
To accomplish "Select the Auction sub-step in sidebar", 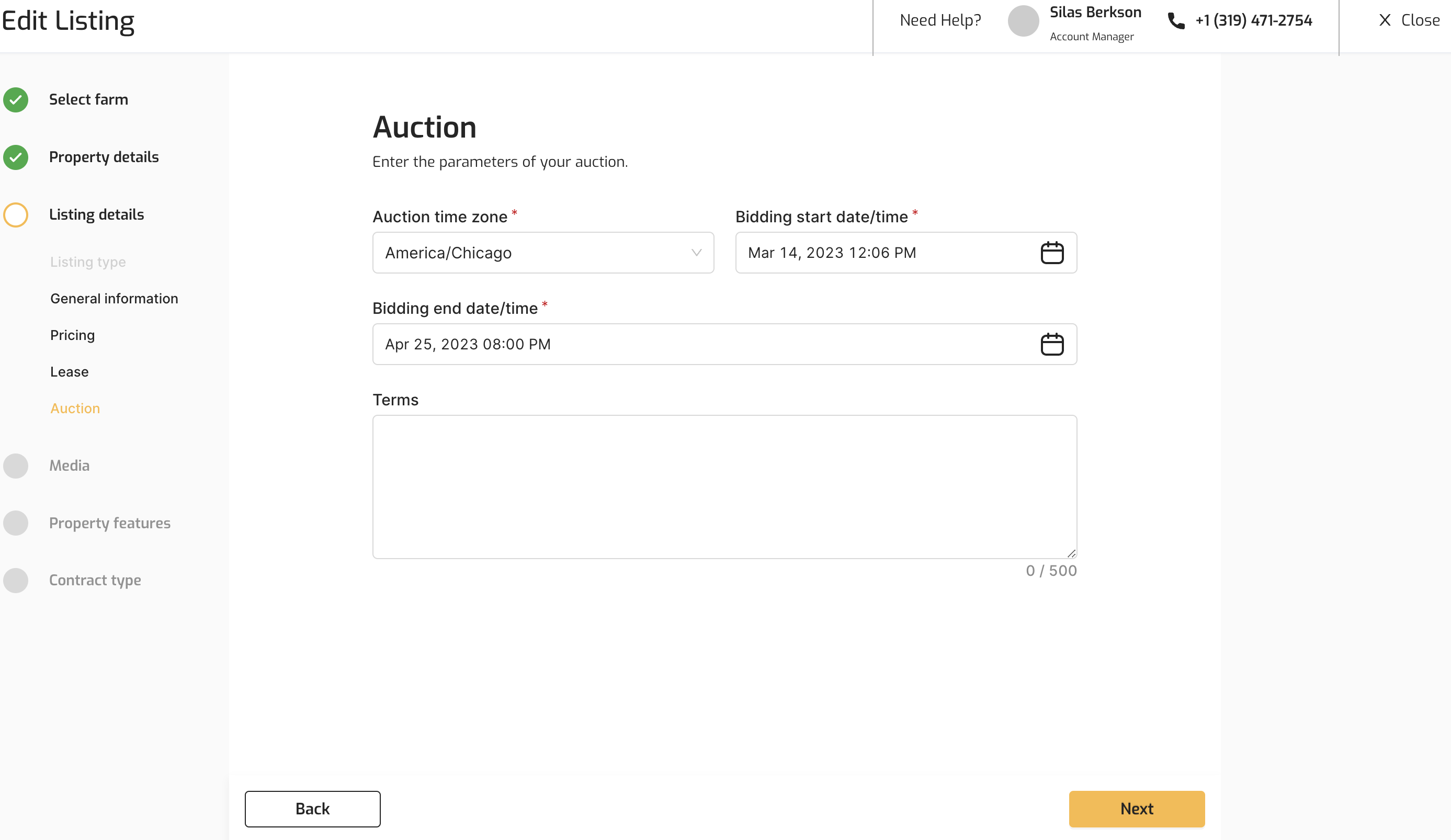I will 75,408.
